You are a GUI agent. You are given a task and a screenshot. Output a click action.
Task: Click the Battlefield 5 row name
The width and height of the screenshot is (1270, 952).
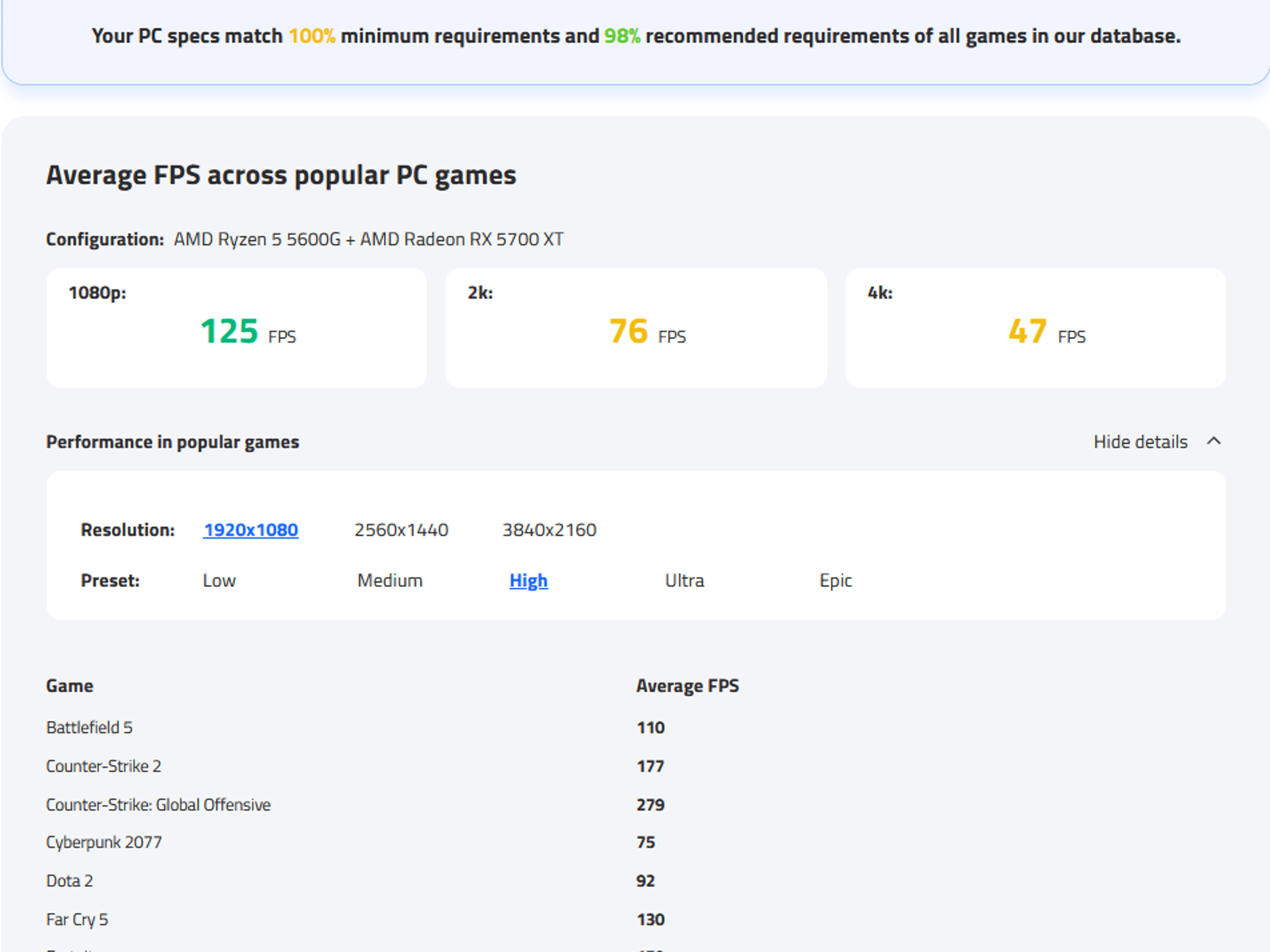pyautogui.click(x=89, y=728)
